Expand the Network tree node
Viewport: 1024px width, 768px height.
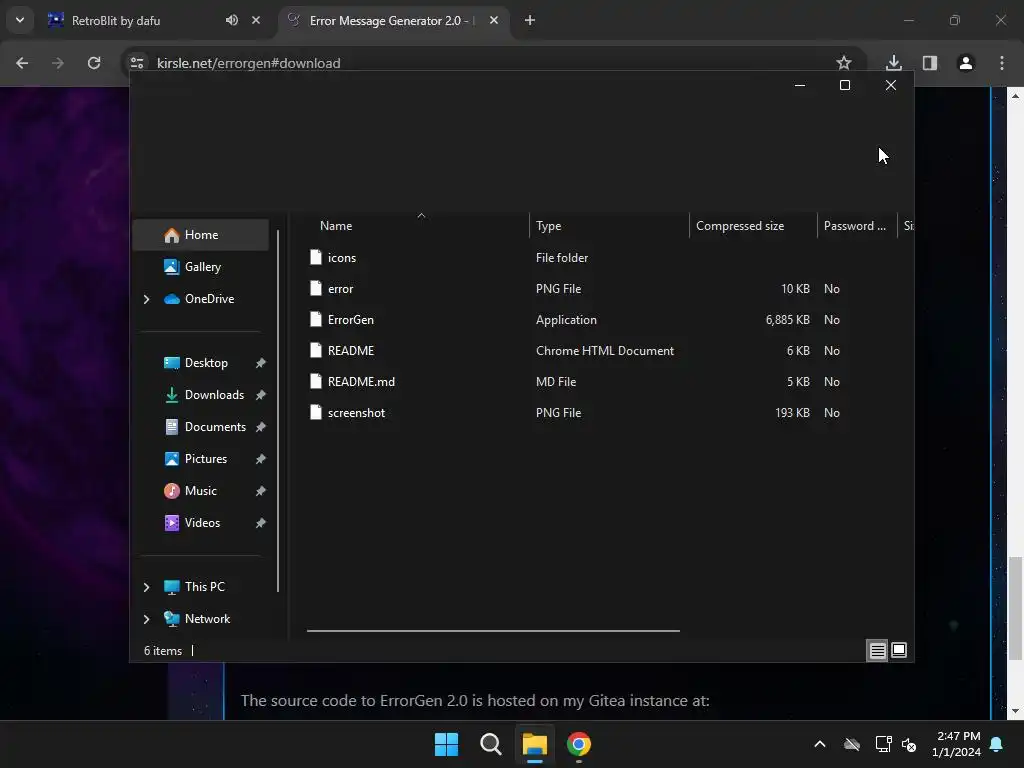146,619
